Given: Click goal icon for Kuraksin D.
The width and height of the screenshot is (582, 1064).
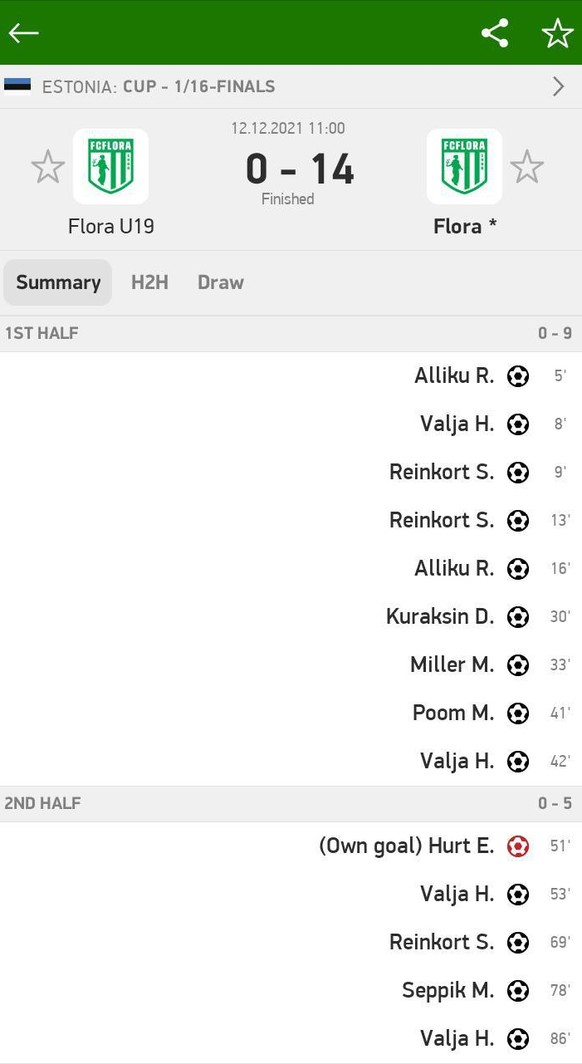Looking at the screenshot, I should (518, 616).
